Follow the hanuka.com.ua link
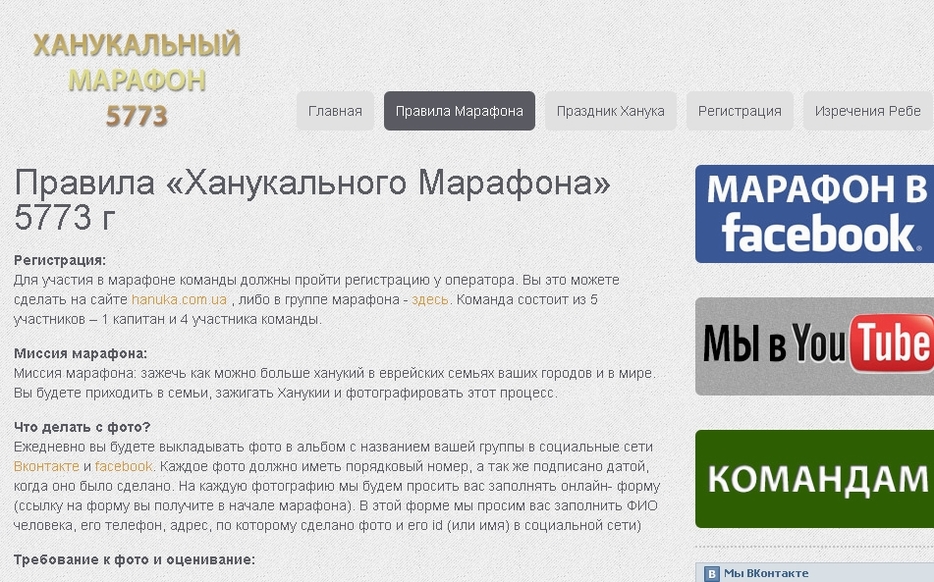 tap(180, 299)
